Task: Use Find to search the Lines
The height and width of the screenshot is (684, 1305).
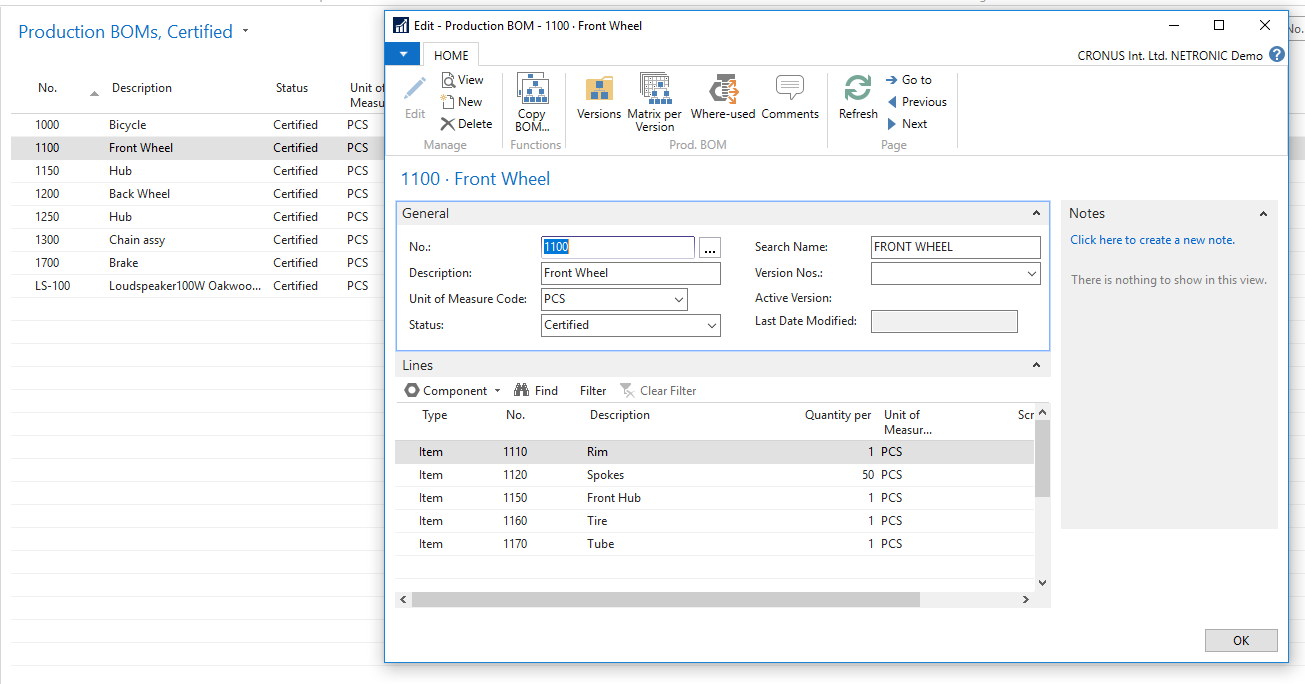Action: 536,390
